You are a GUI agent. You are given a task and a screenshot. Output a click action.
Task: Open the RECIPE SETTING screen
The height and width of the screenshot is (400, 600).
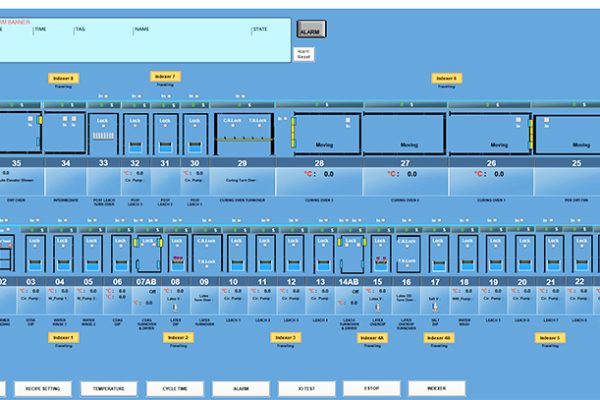point(43,389)
